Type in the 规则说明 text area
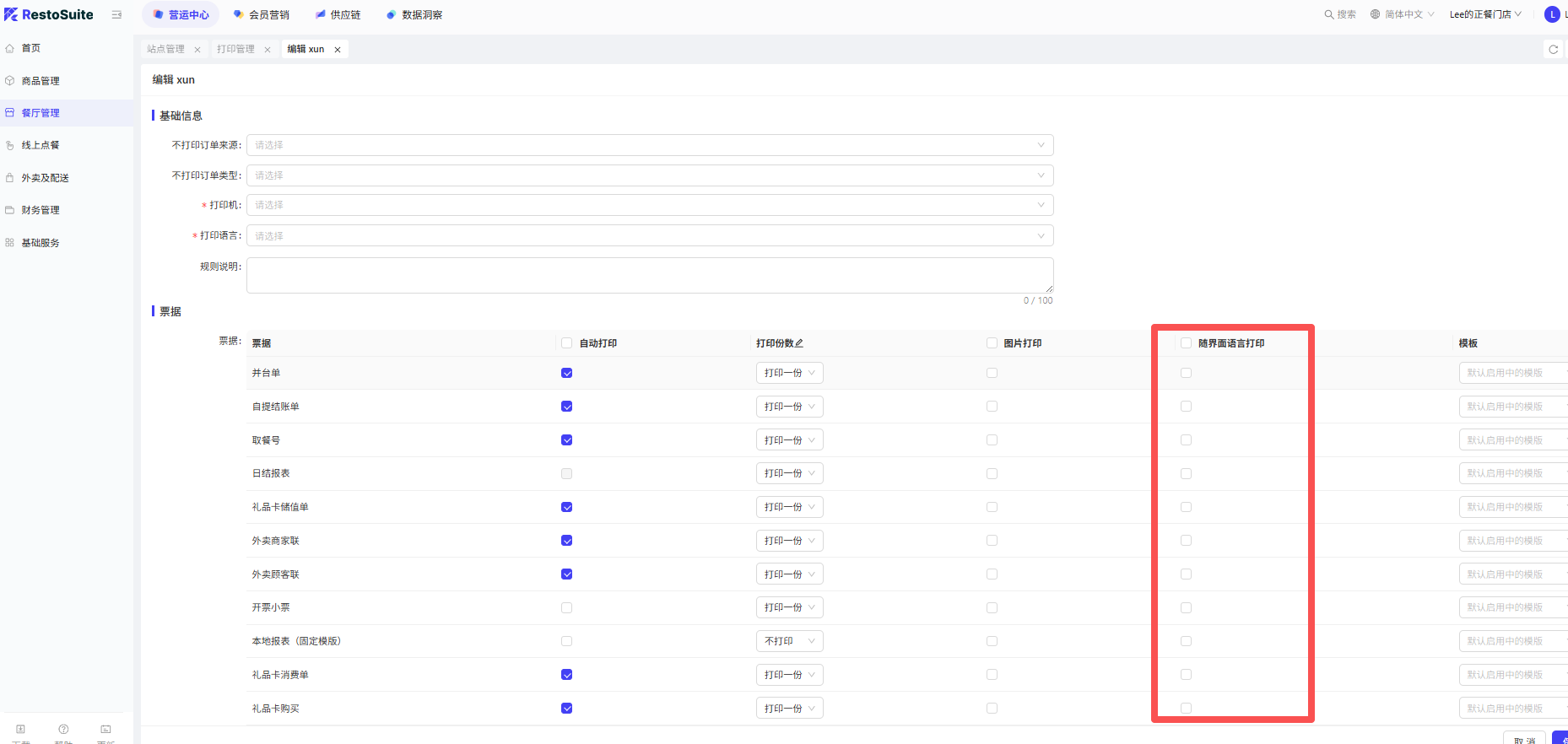This screenshot has width=1568, height=744. tap(649, 275)
